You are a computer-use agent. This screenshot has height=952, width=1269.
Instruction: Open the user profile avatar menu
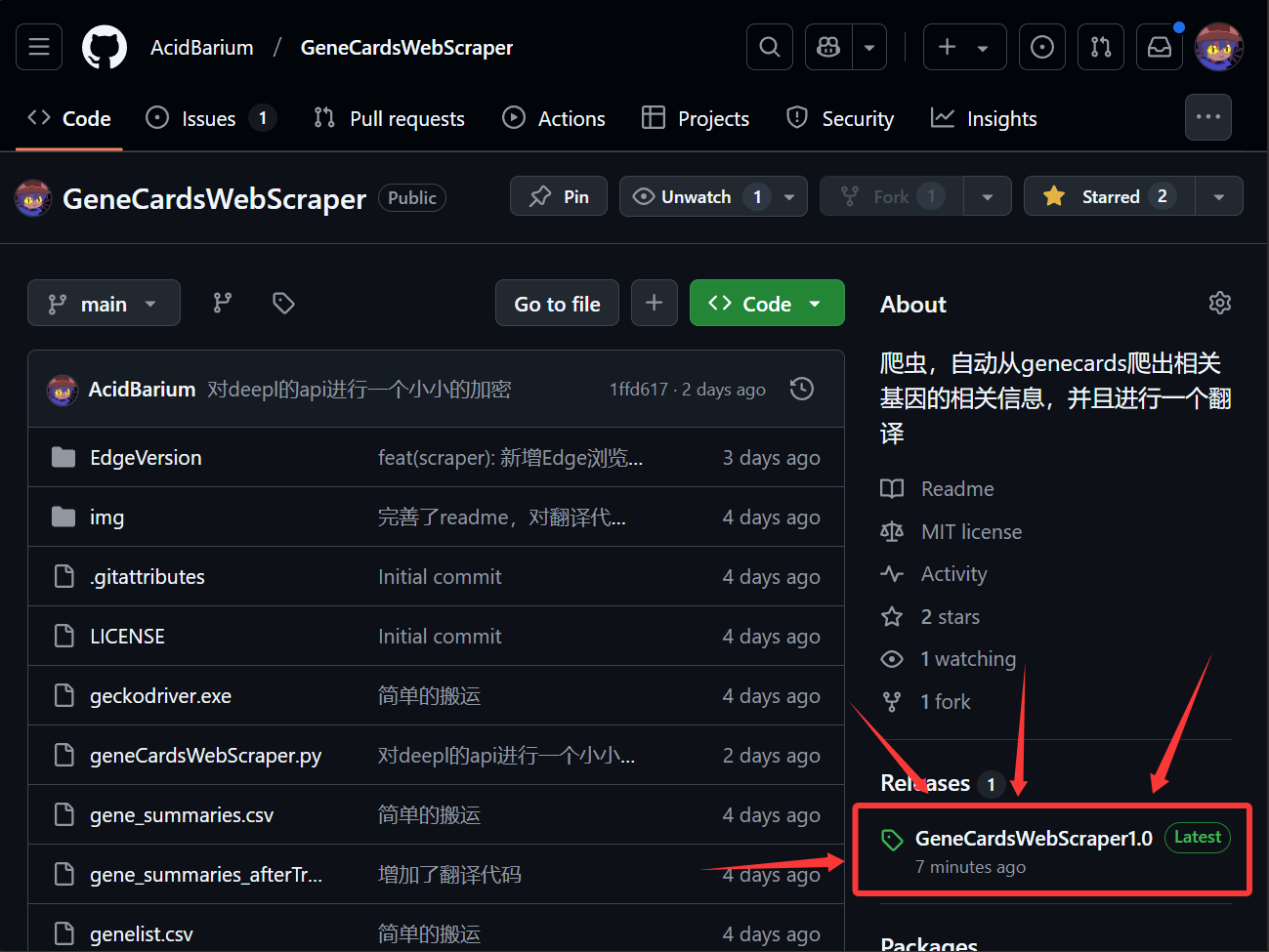[x=1219, y=47]
